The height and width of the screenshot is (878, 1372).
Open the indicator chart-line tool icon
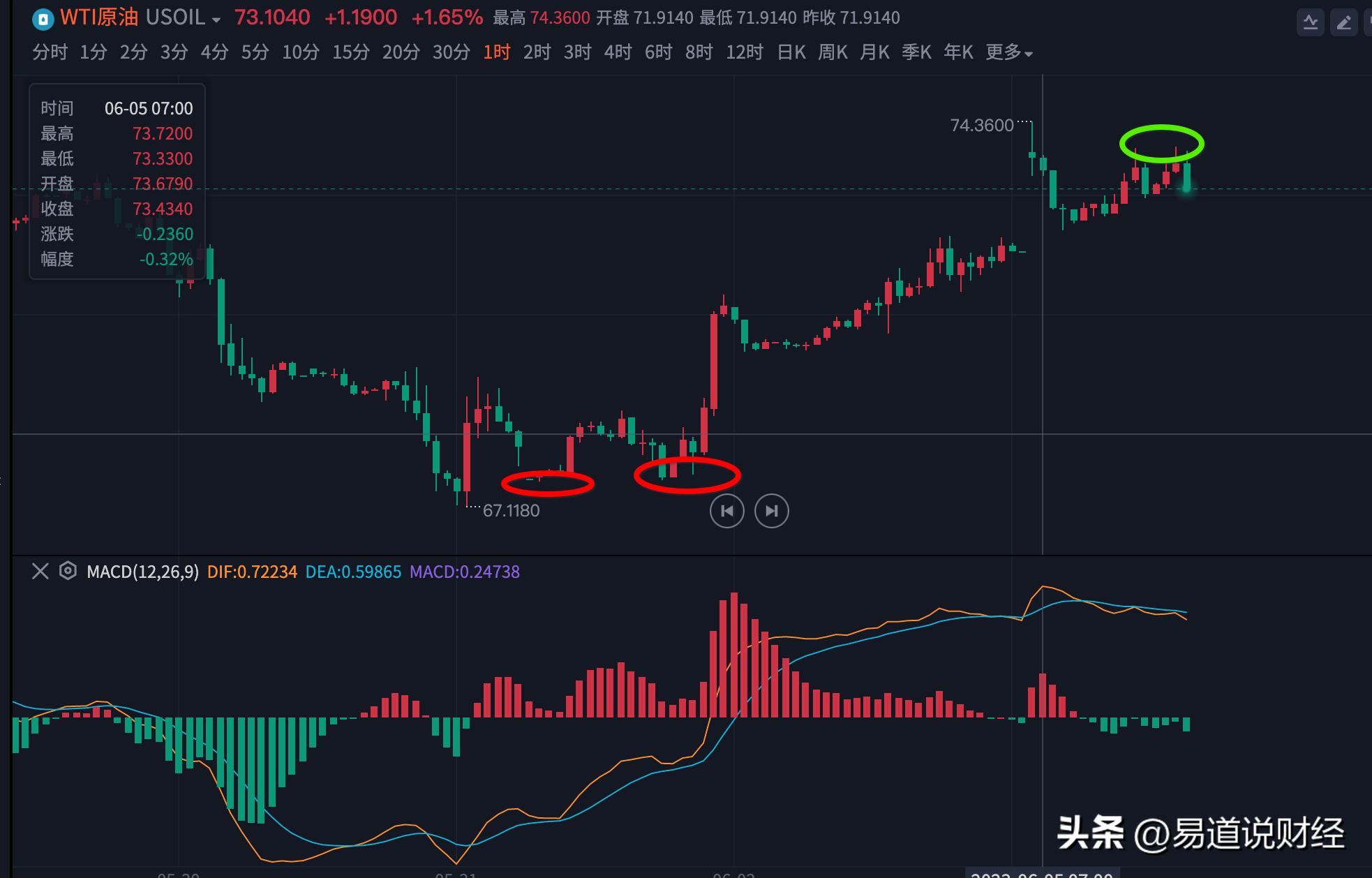tap(1310, 23)
